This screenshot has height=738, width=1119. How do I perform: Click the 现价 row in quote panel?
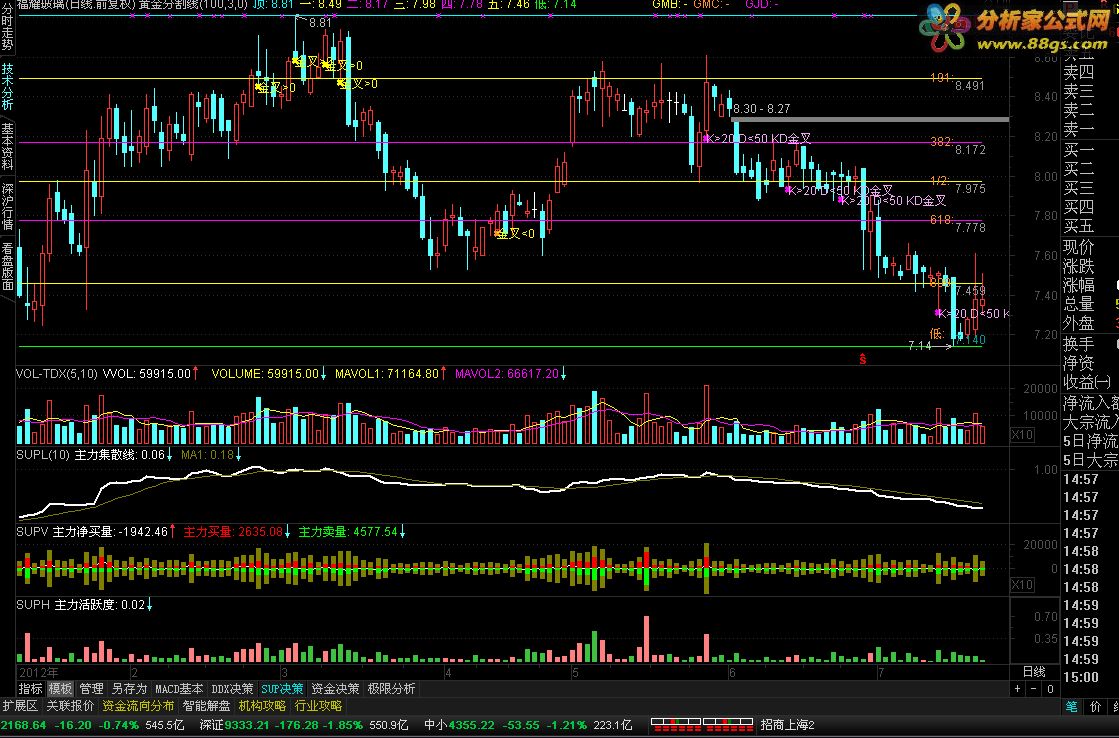pos(1078,247)
